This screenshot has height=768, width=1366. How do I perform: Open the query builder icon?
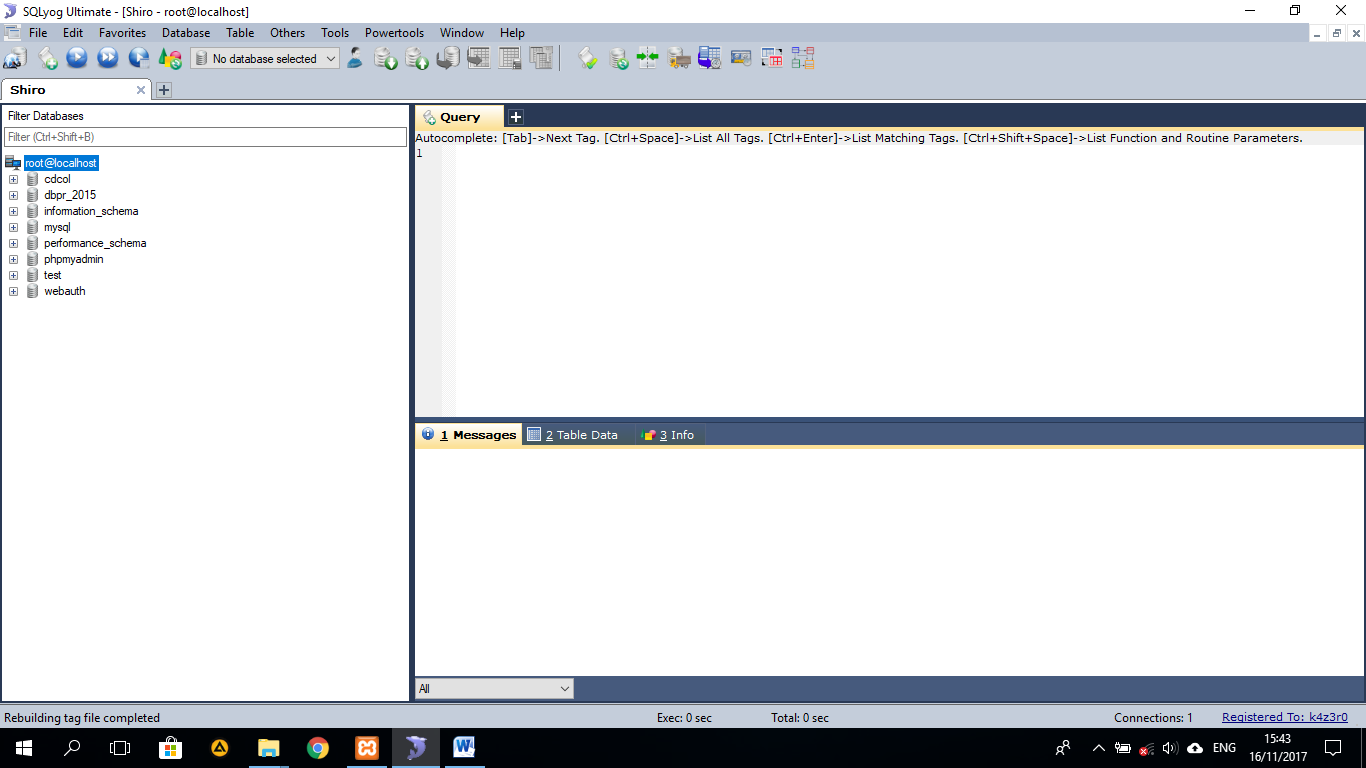click(x=772, y=58)
